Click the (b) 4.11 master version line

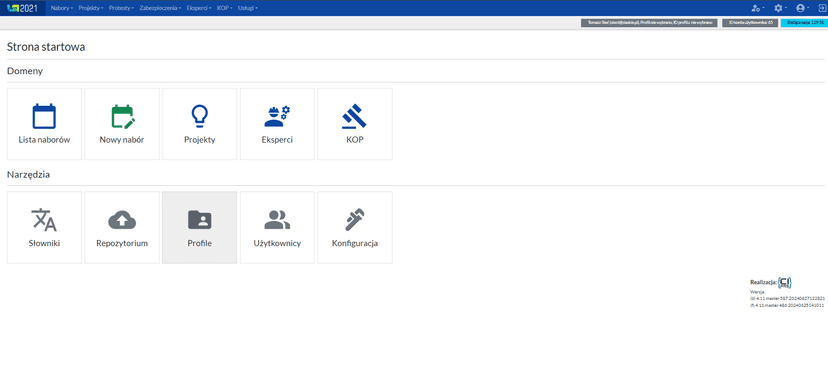pos(787,298)
